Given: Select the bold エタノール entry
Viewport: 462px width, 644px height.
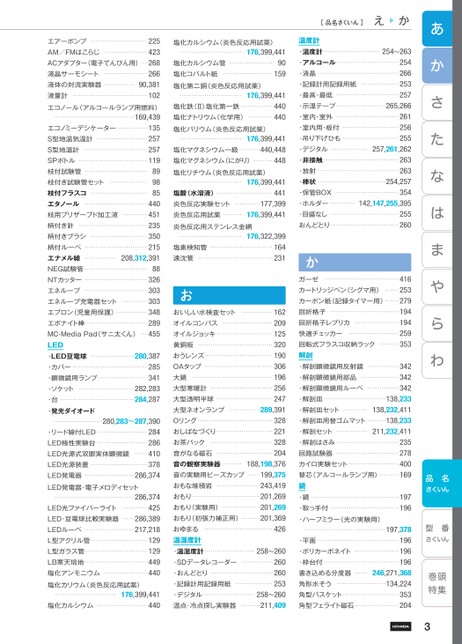Looking at the screenshot, I should point(103,204).
